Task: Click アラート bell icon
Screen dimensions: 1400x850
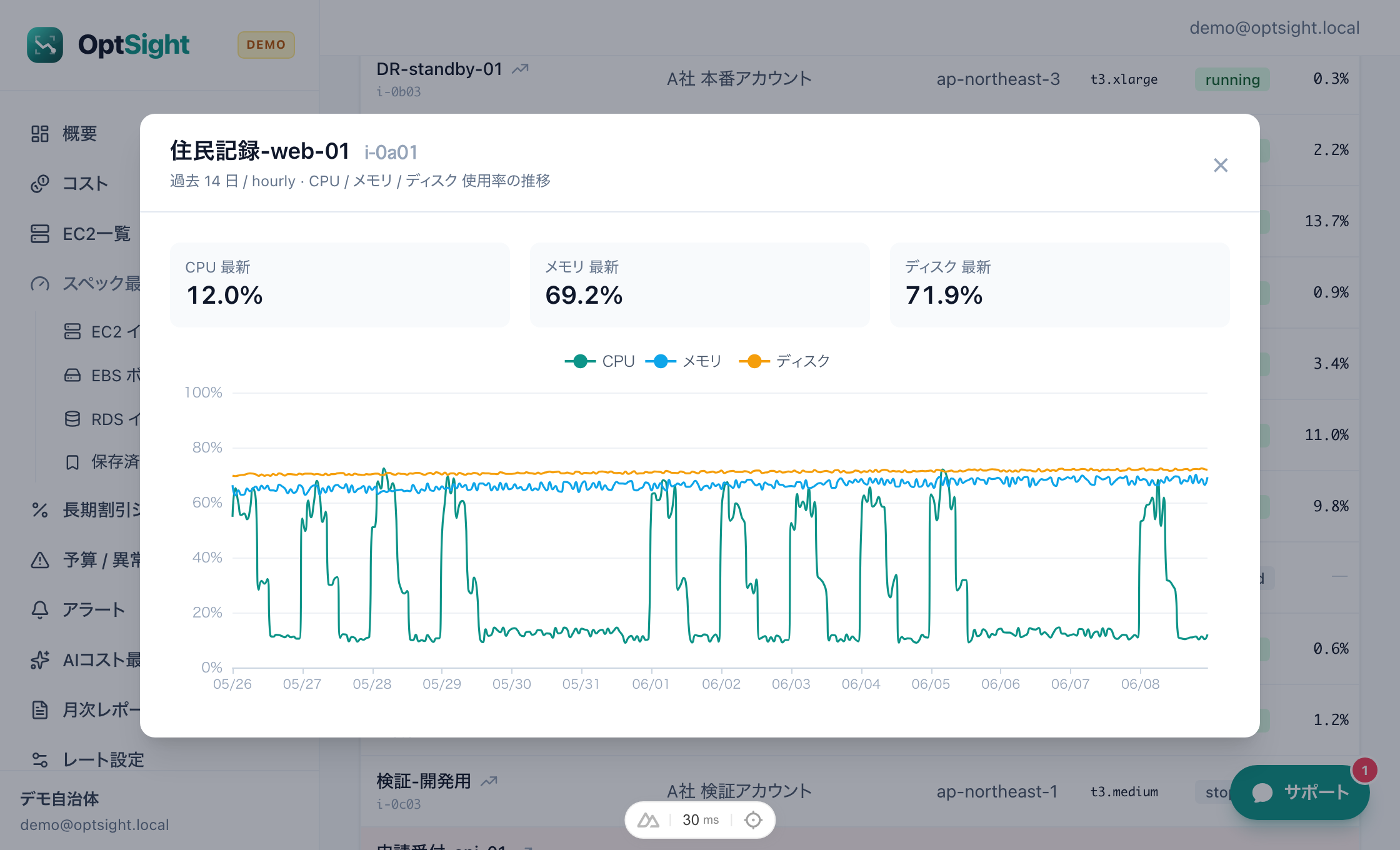Action: (40, 610)
